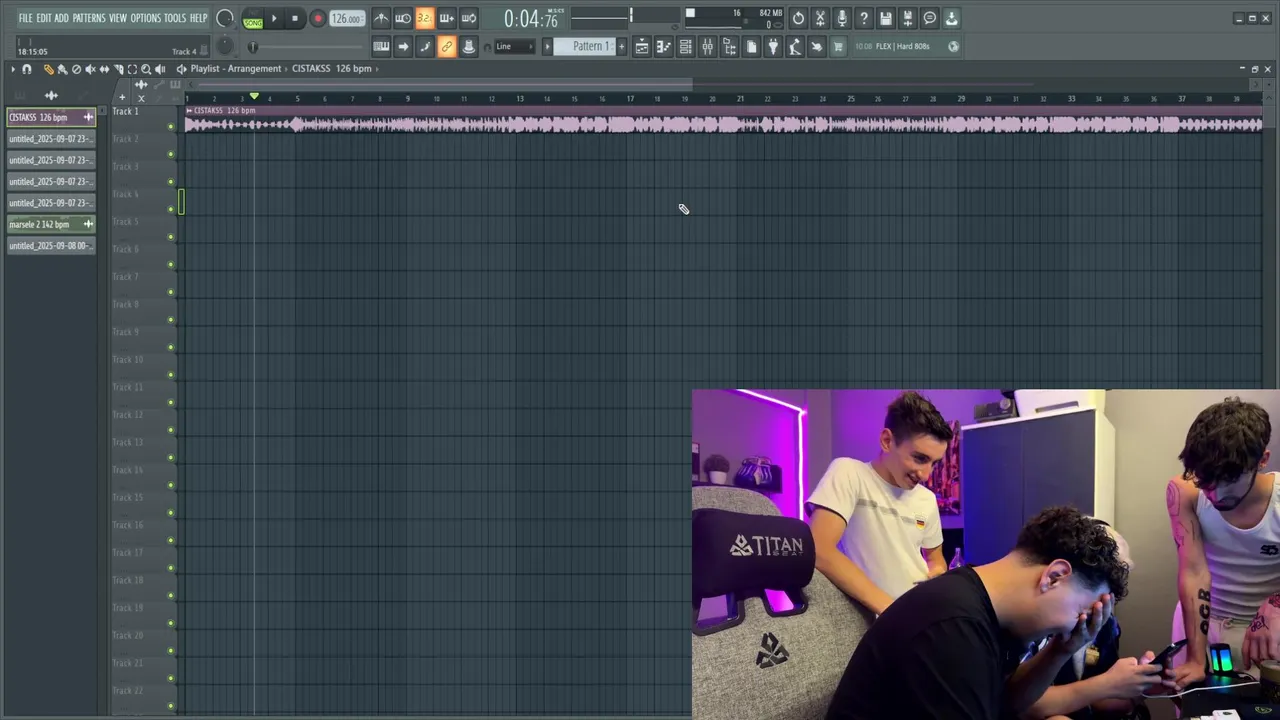This screenshot has width=1280, height=720.
Task: Click the arrow left of Pattern 1
Action: [x=547, y=46]
